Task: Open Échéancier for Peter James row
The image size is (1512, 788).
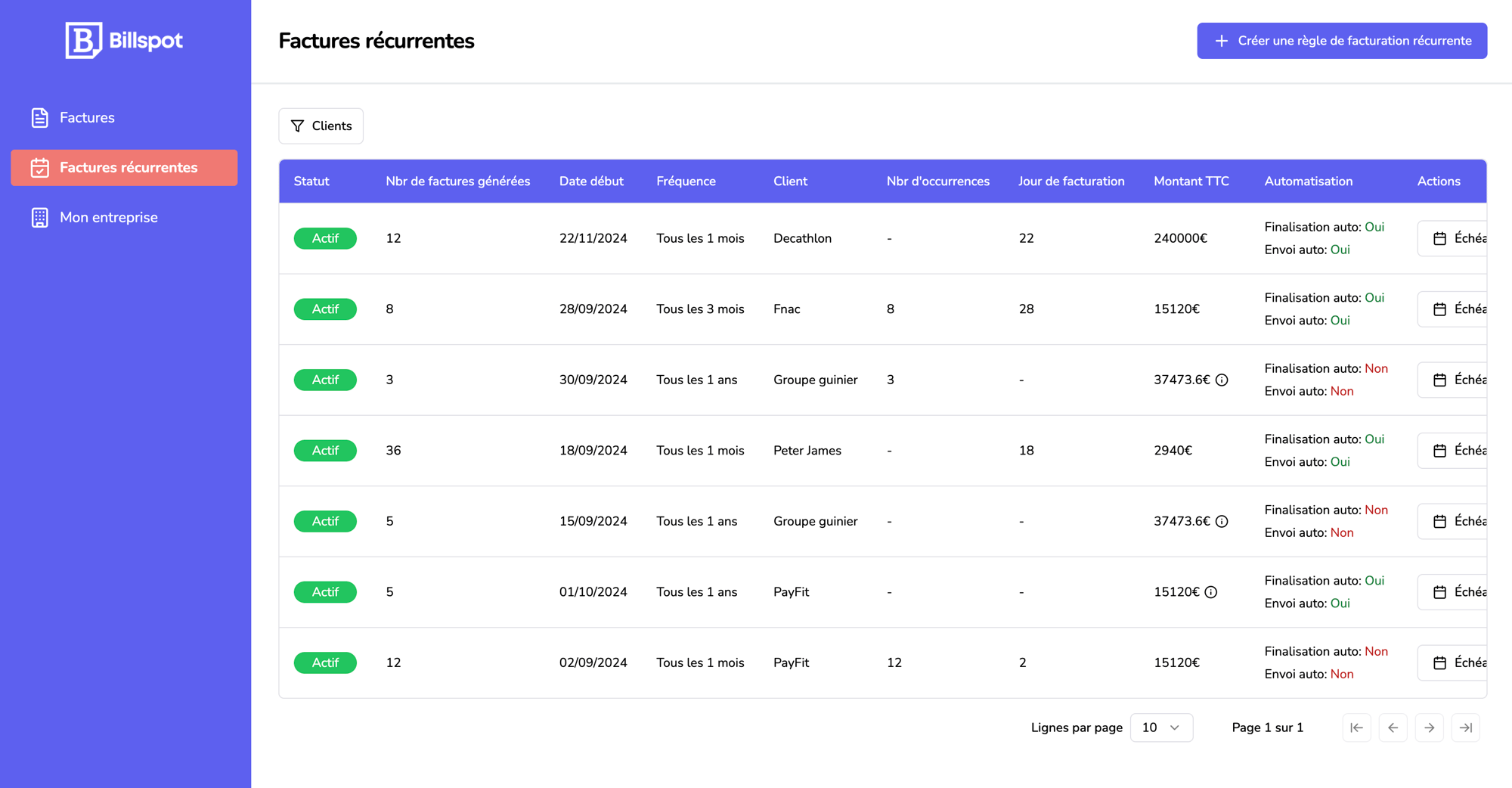Action: (1452, 450)
